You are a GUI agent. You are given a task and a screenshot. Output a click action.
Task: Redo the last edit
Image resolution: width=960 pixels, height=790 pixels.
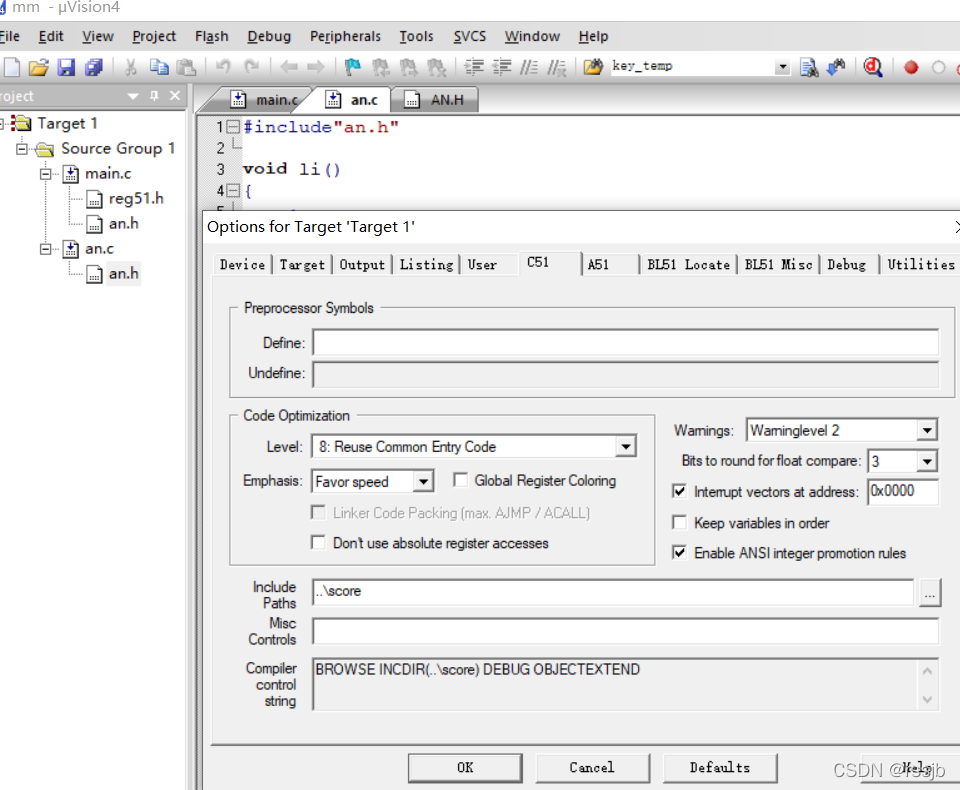coord(252,67)
